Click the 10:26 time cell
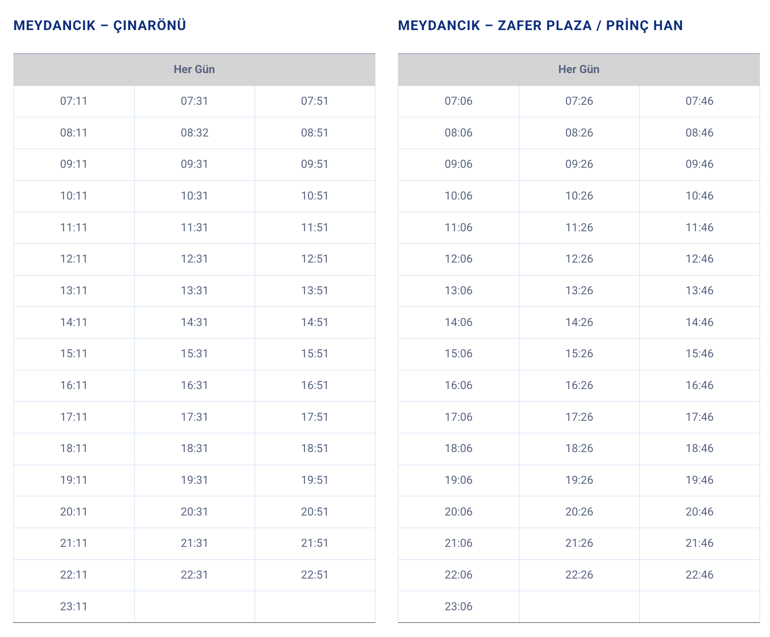The width and height of the screenshot is (770, 637). [579, 196]
